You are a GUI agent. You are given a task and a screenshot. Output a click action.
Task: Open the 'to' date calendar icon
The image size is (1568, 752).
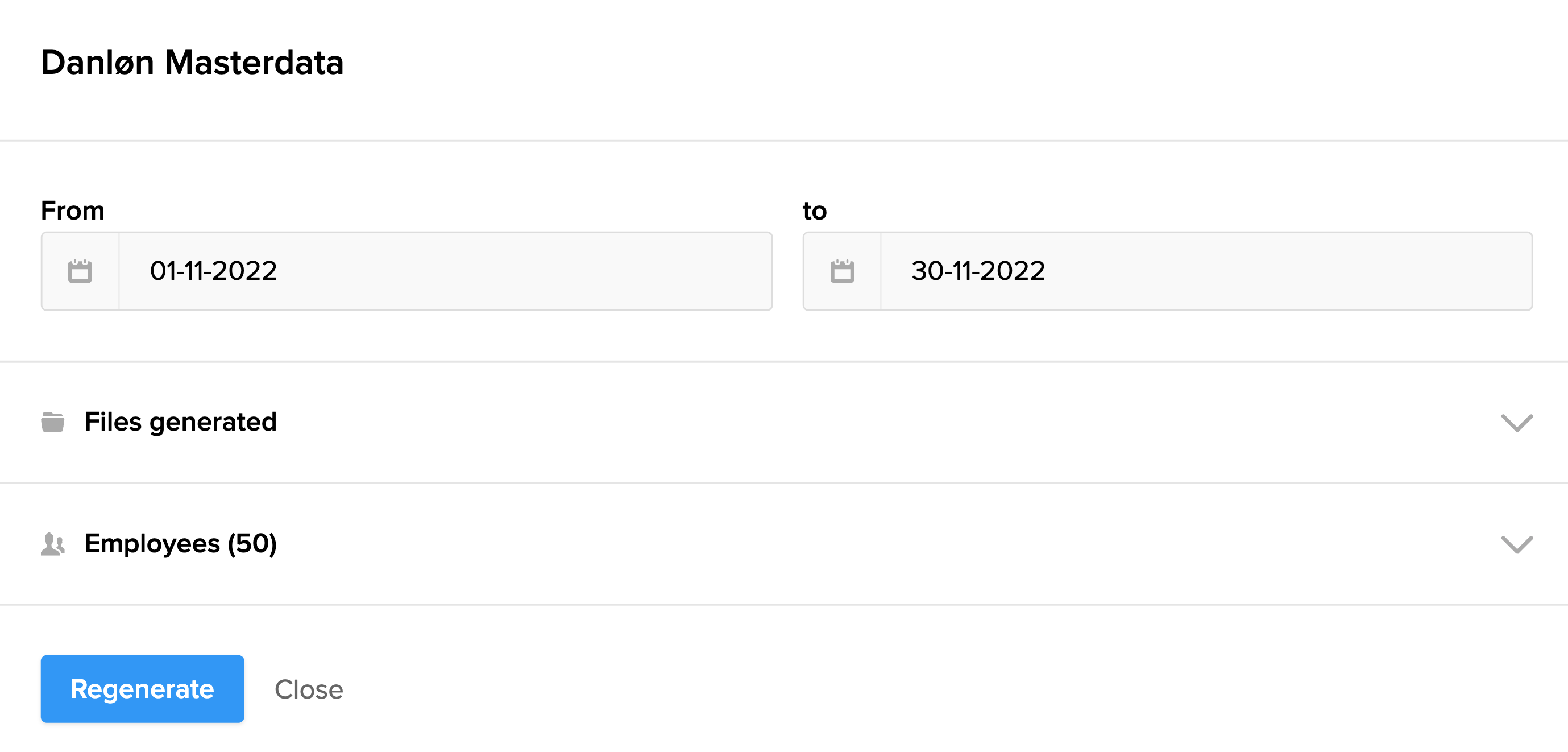(842, 271)
